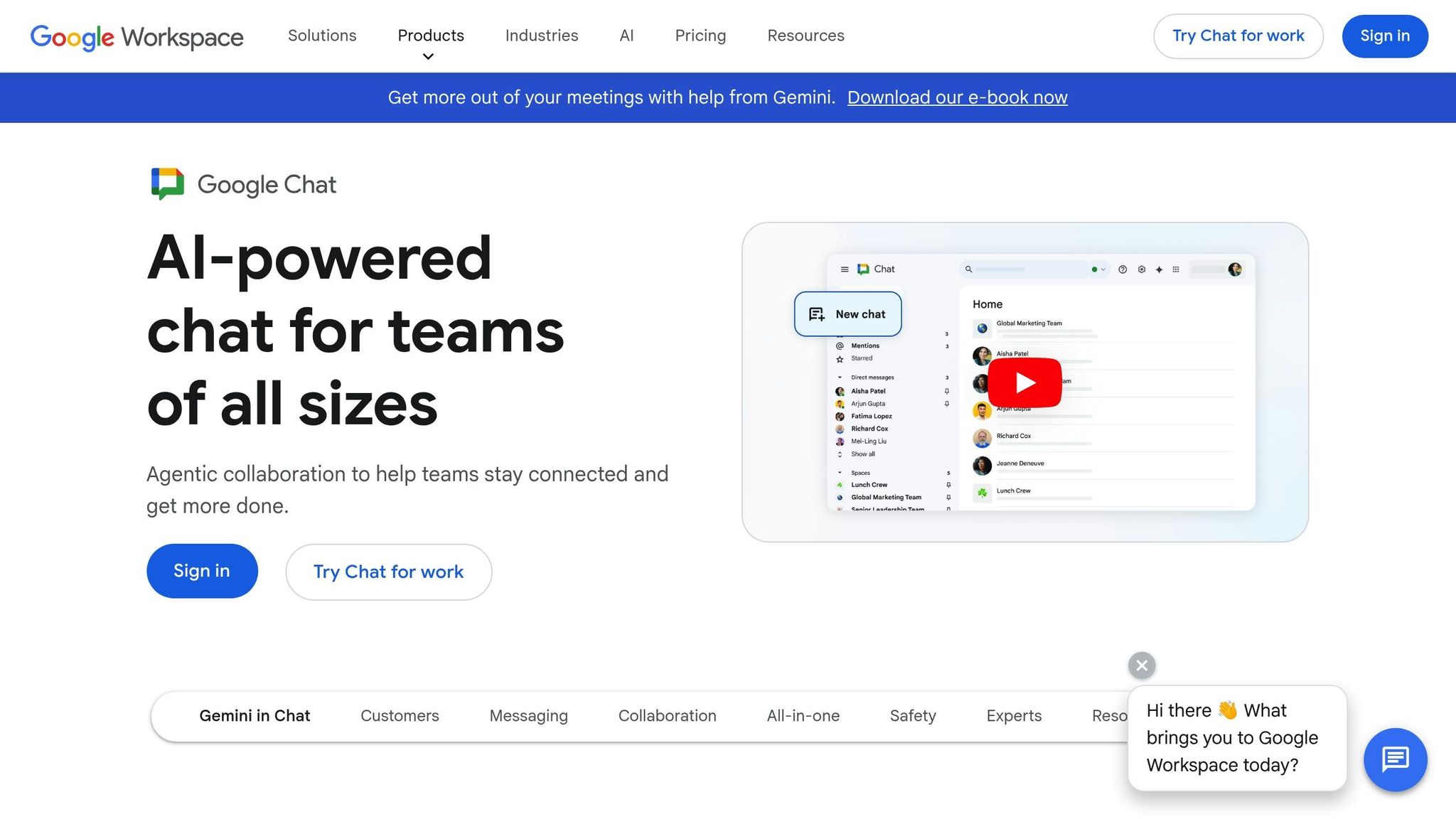Click the help question mark icon in the mockup
The image size is (1456, 819).
coord(1123,269)
